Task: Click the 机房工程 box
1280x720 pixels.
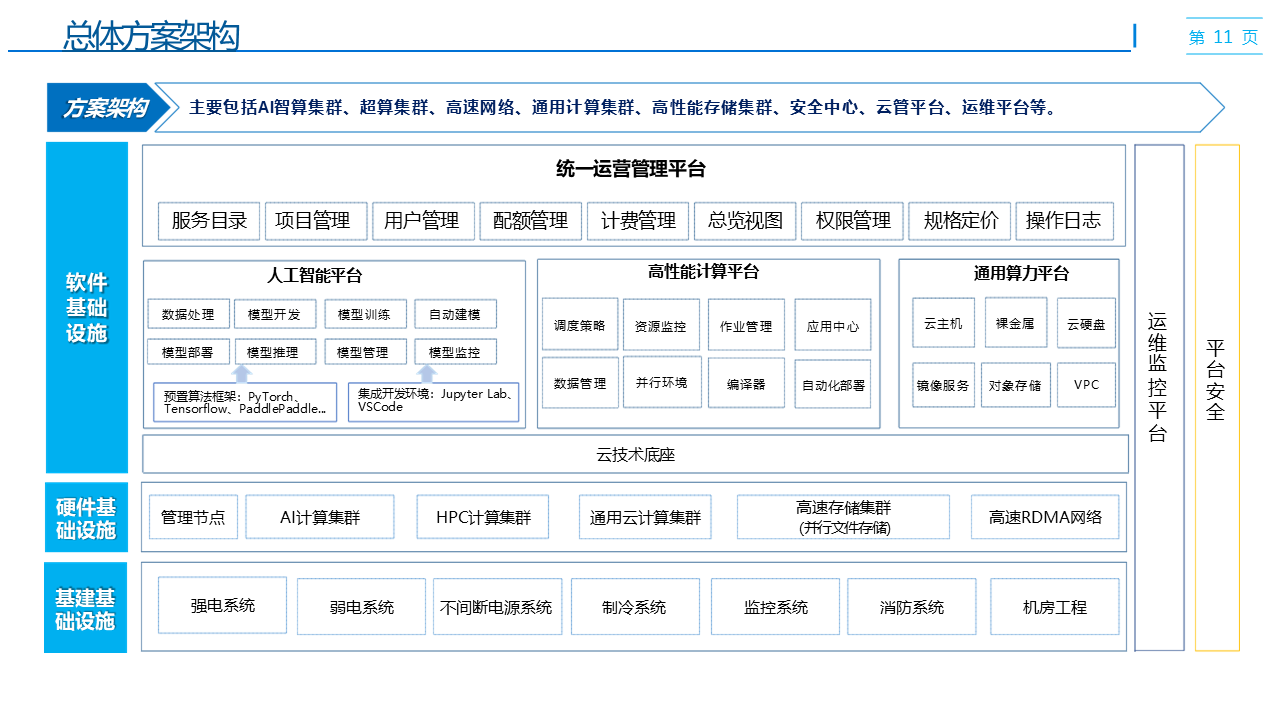Action: (x=1055, y=607)
